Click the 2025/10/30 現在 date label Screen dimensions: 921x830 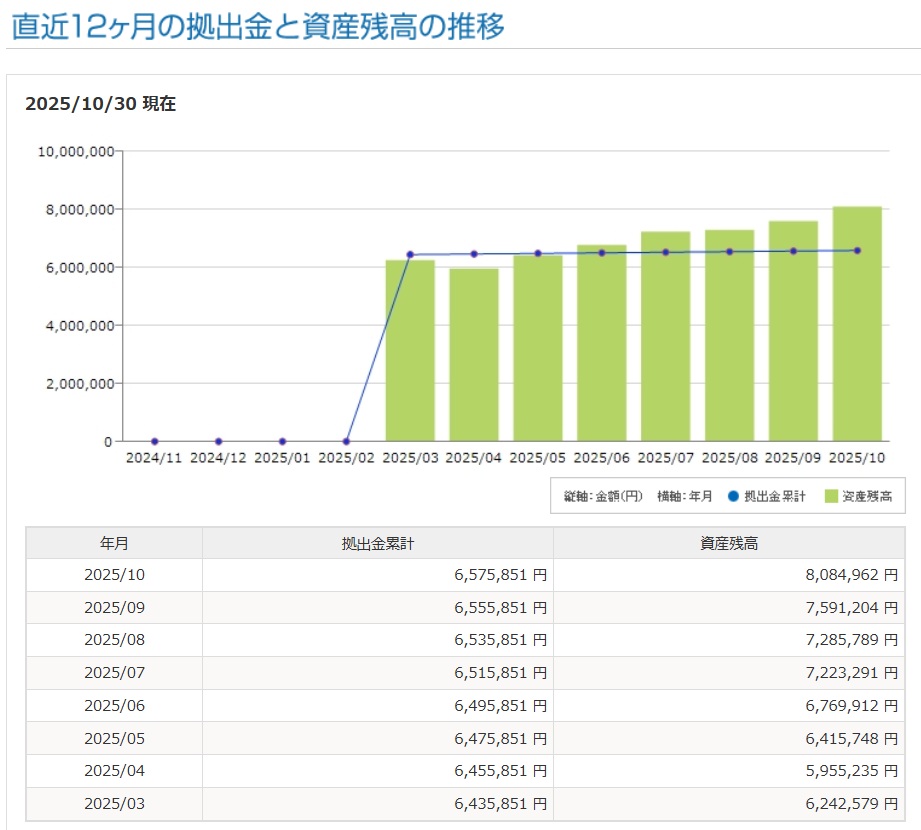coord(101,104)
